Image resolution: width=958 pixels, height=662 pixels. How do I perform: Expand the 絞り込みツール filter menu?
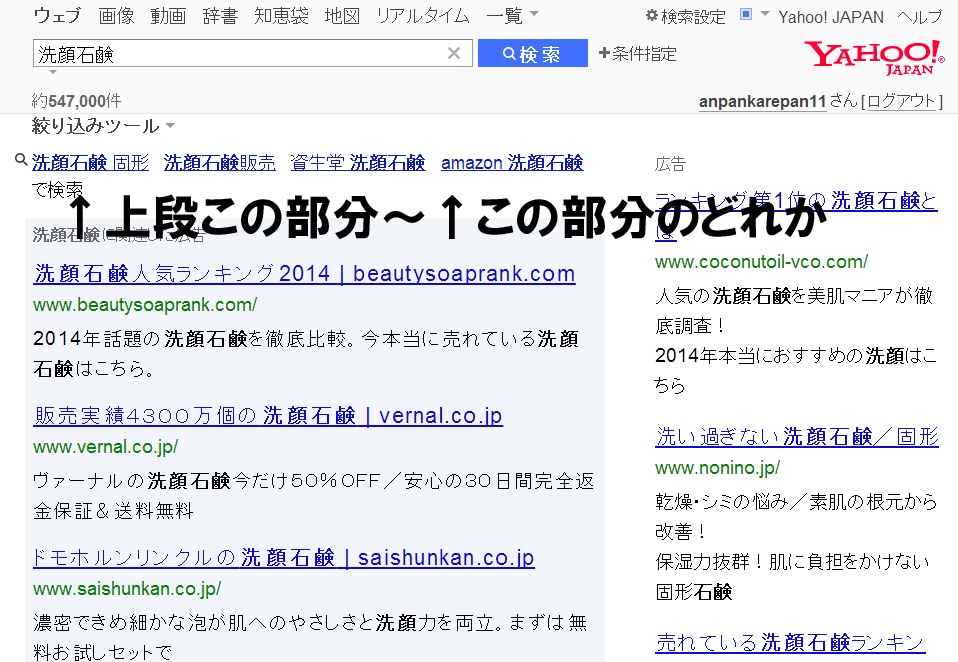click(x=103, y=126)
